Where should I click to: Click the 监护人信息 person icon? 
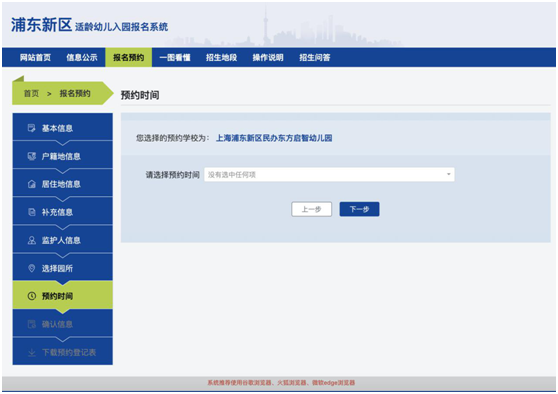click(32, 240)
